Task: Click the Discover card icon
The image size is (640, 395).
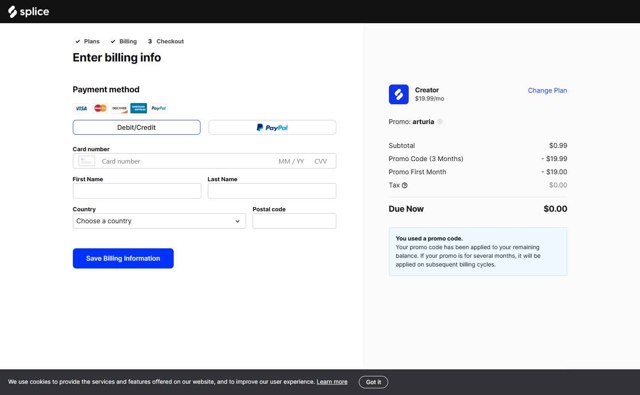Action: pyautogui.click(x=119, y=108)
